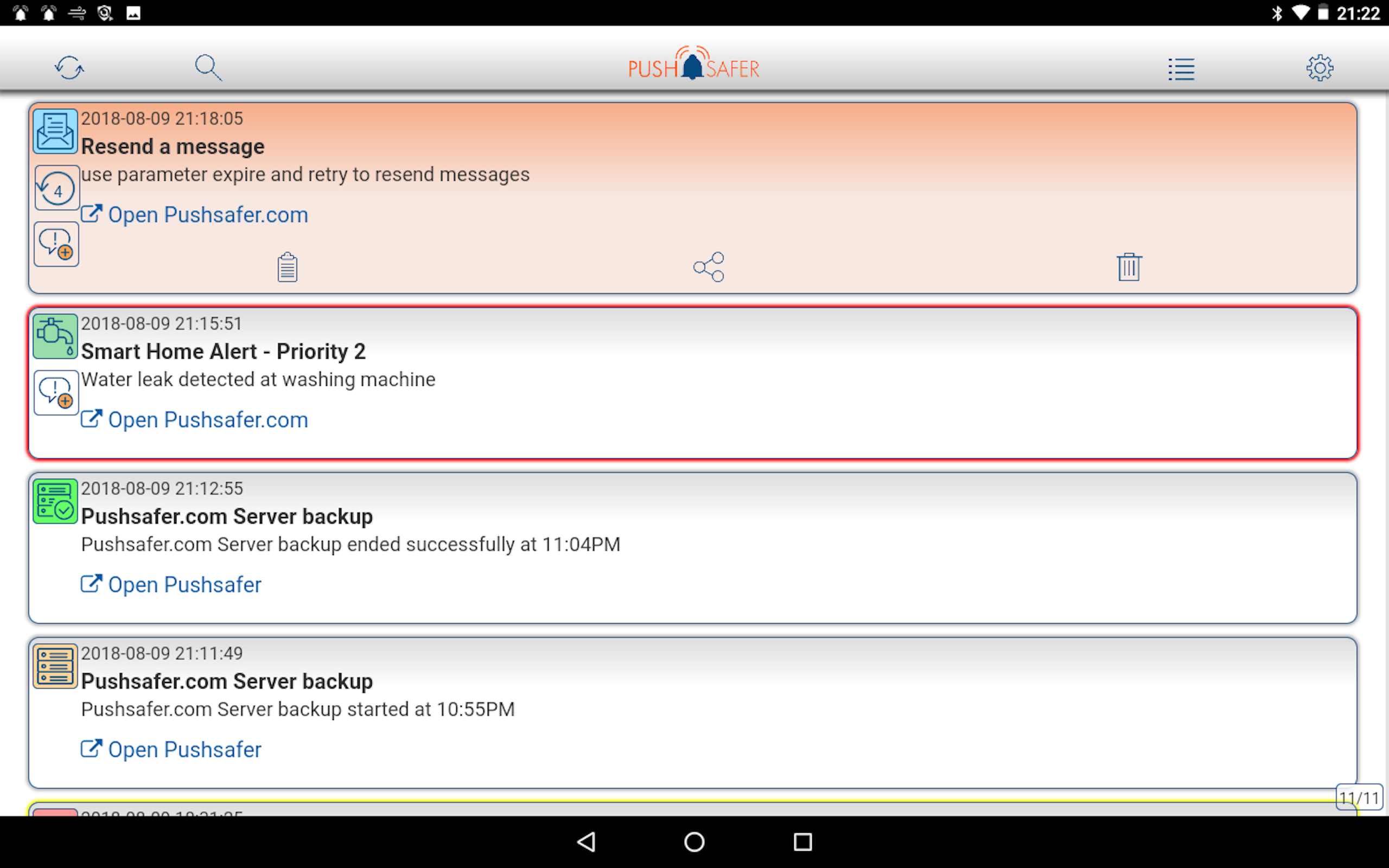Open Pushsafer.com link in Smart Home Alert
The image size is (1389, 868).
coord(195,420)
